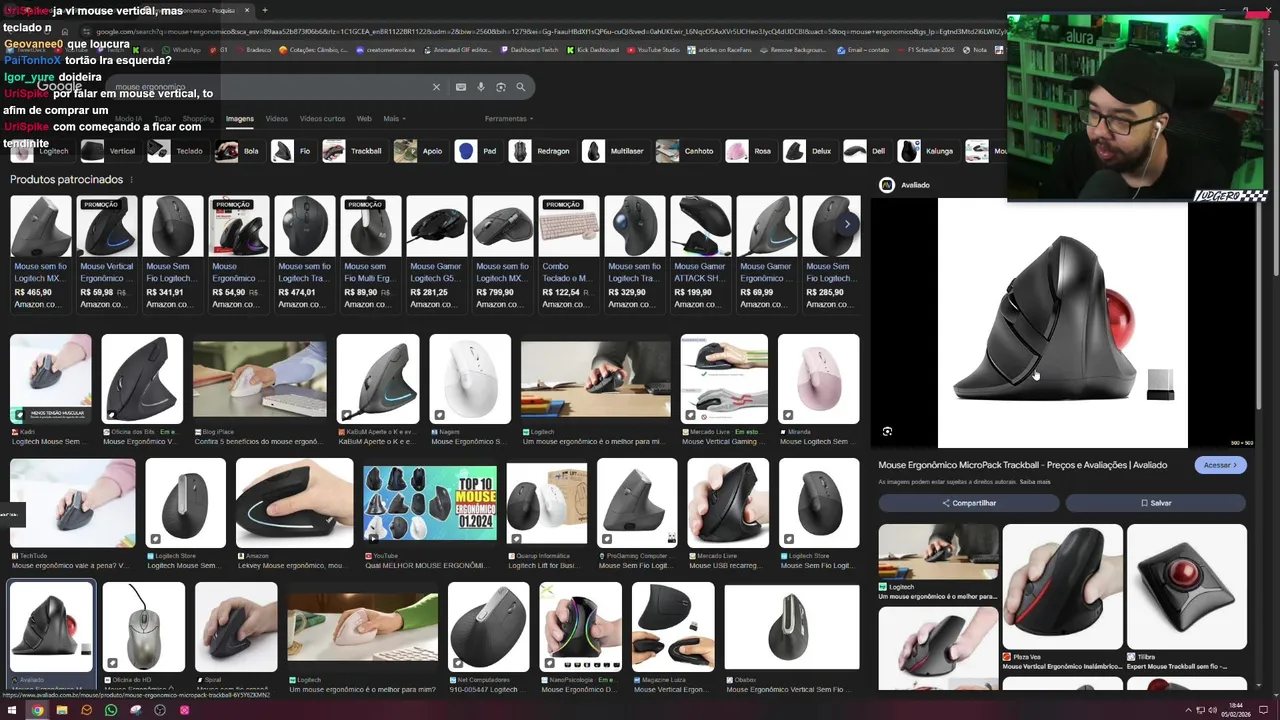The width and height of the screenshot is (1280, 720).
Task: Open the Dashboard Twitch bookmark
Action: coord(529,50)
